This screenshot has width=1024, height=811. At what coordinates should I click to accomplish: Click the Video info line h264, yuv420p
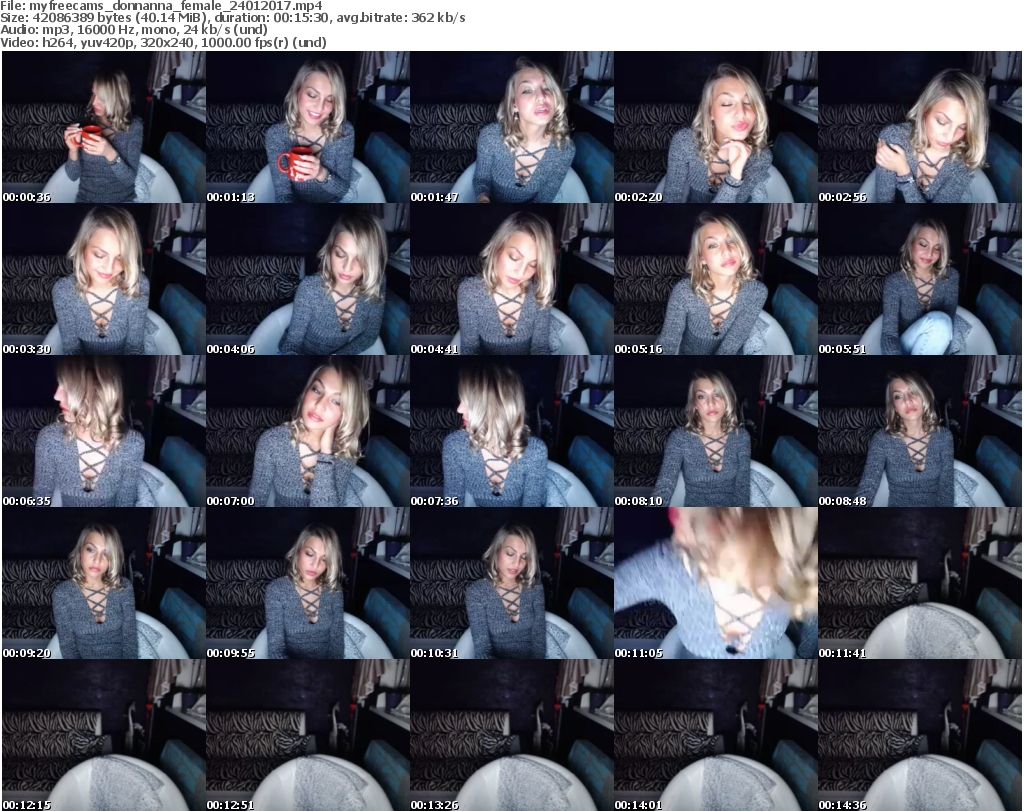click(163, 42)
